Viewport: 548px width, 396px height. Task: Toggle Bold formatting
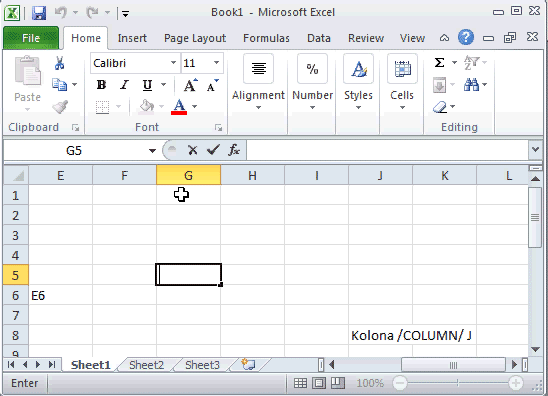[x=101, y=85]
